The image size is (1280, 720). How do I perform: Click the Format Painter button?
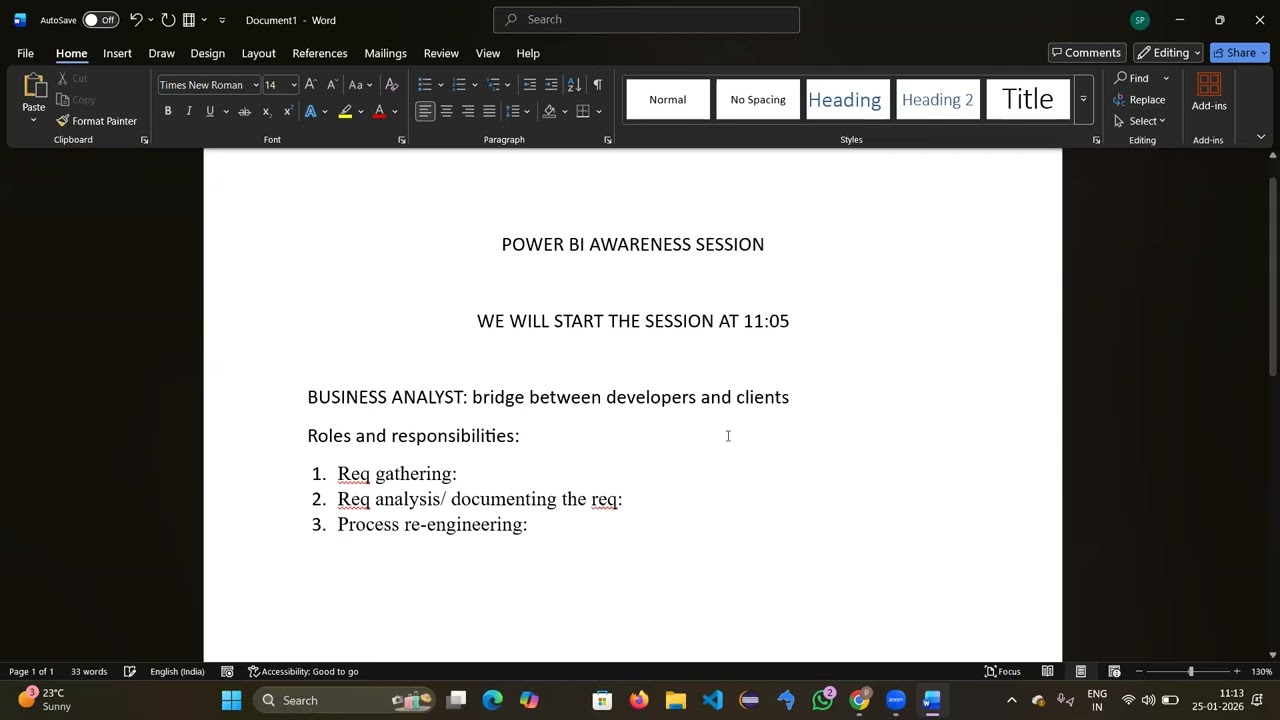coord(97,121)
